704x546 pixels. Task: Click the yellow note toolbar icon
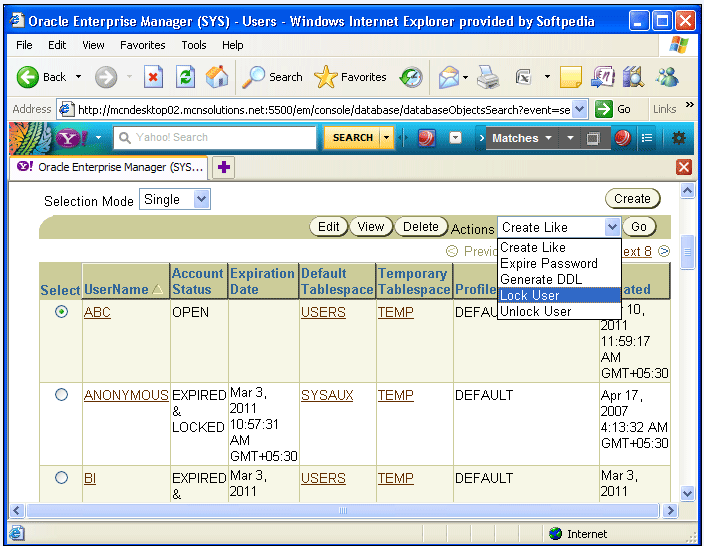[x=571, y=77]
